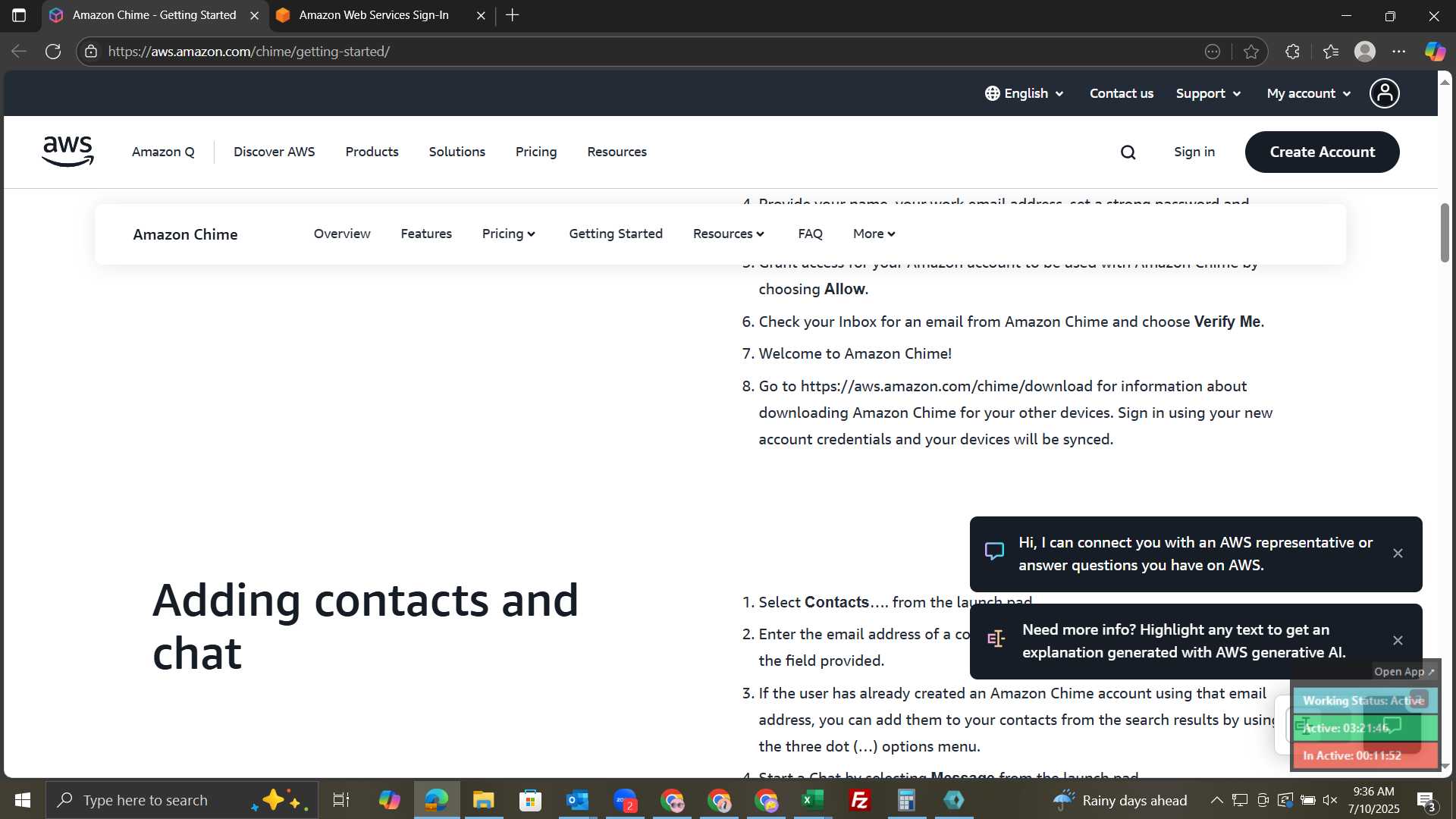Switch to Amazon Web Services Sign-In tab
This screenshot has width=1456, height=819.
coord(373,15)
